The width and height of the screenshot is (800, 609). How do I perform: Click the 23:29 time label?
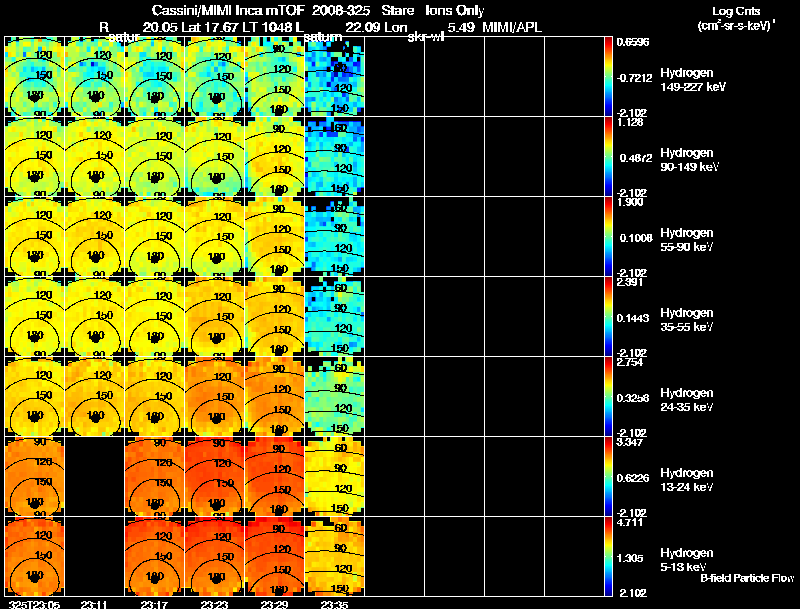274,605
